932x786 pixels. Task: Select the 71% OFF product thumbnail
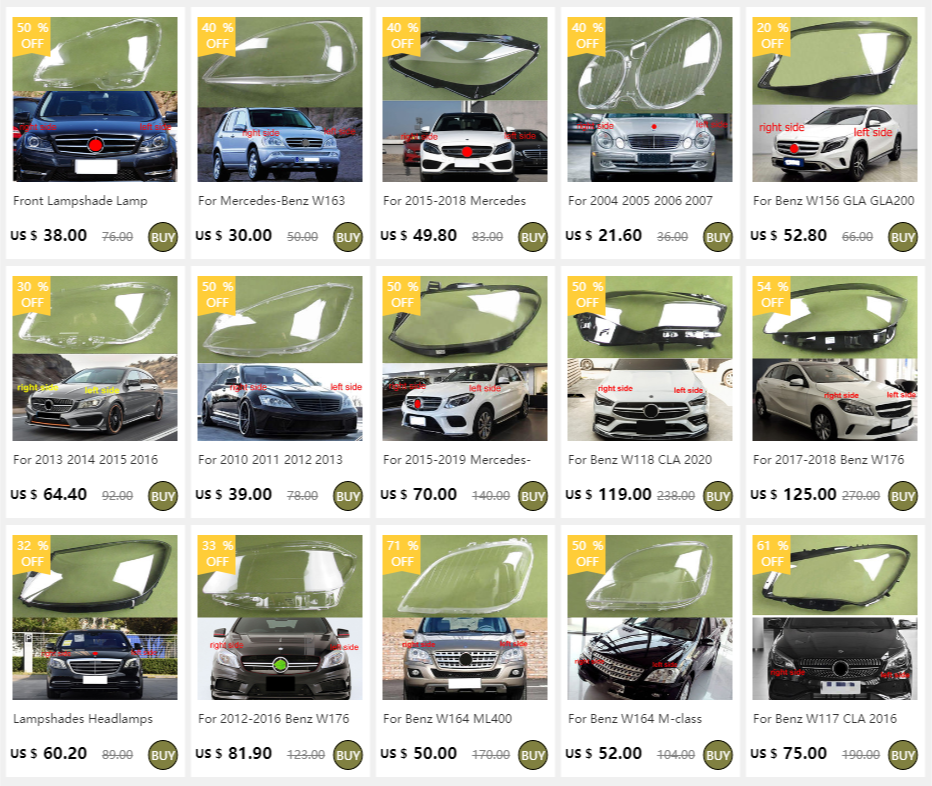pyautogui.click(x=465, y=617)
